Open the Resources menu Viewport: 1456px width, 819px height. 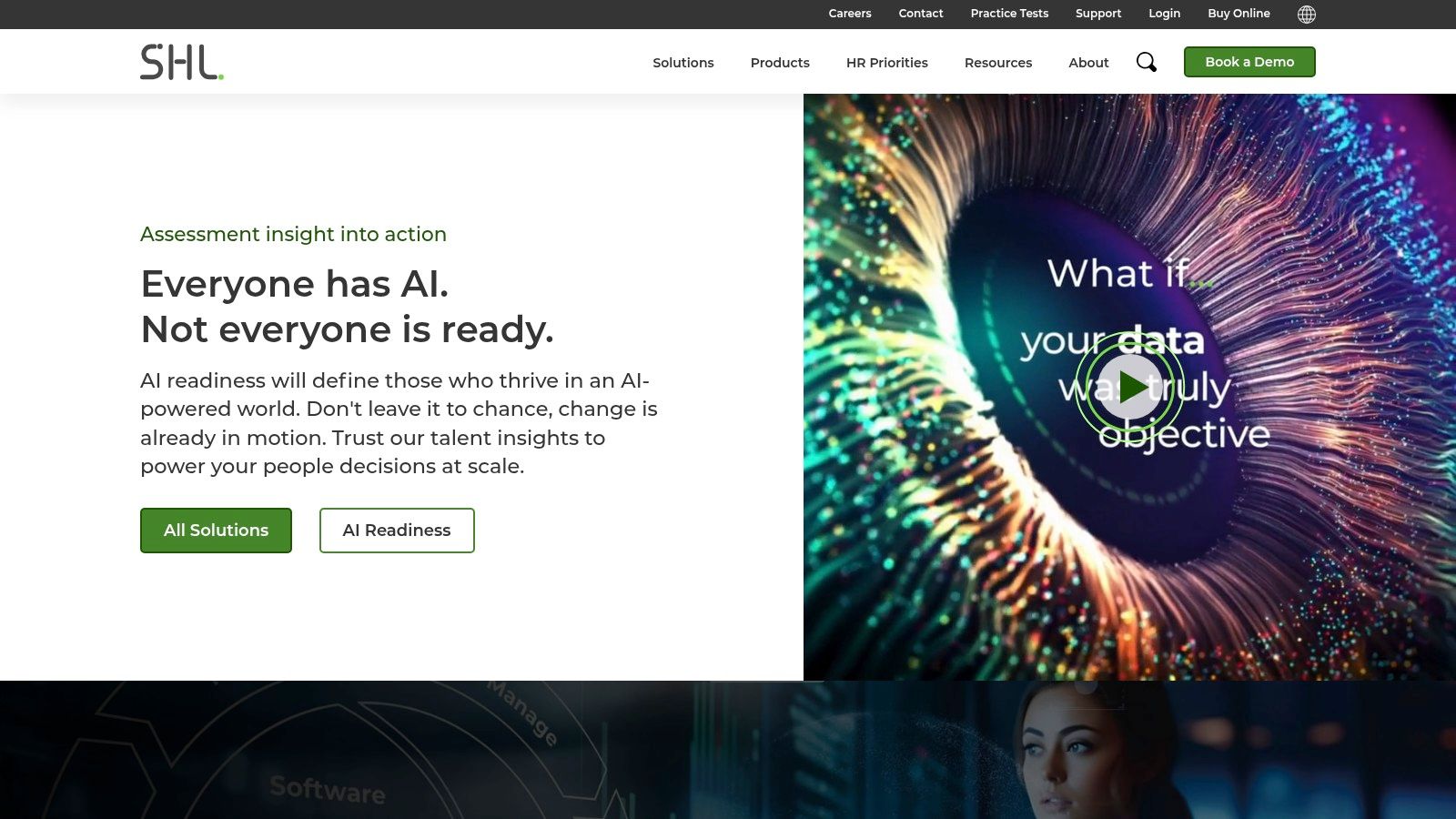click(998, 63)
